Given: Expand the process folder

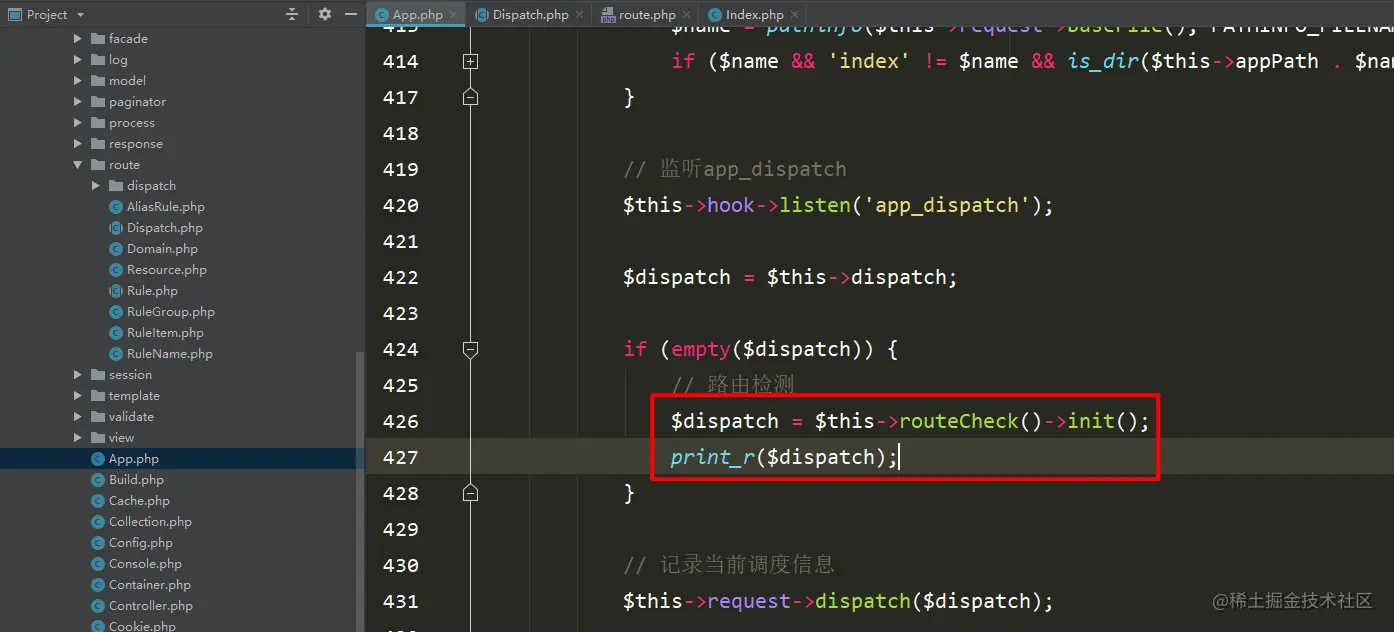Looking at the screenshot, I should (78, 123).
